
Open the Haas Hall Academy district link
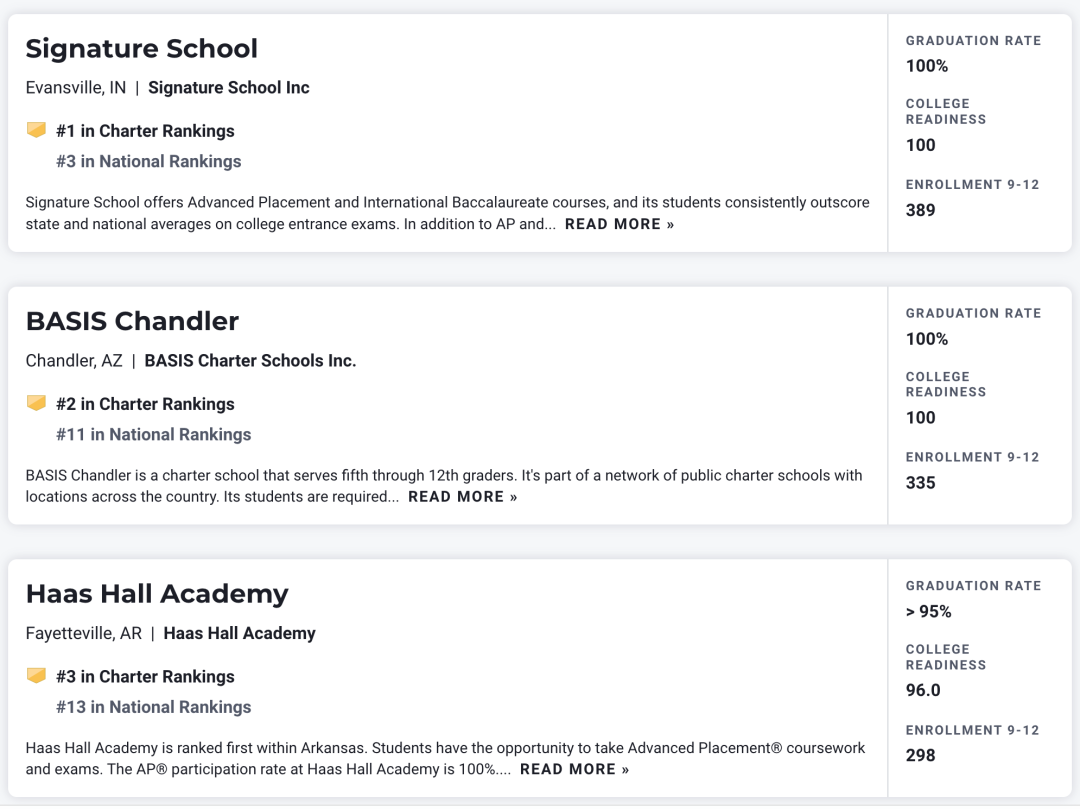click(x=239, y=633)
